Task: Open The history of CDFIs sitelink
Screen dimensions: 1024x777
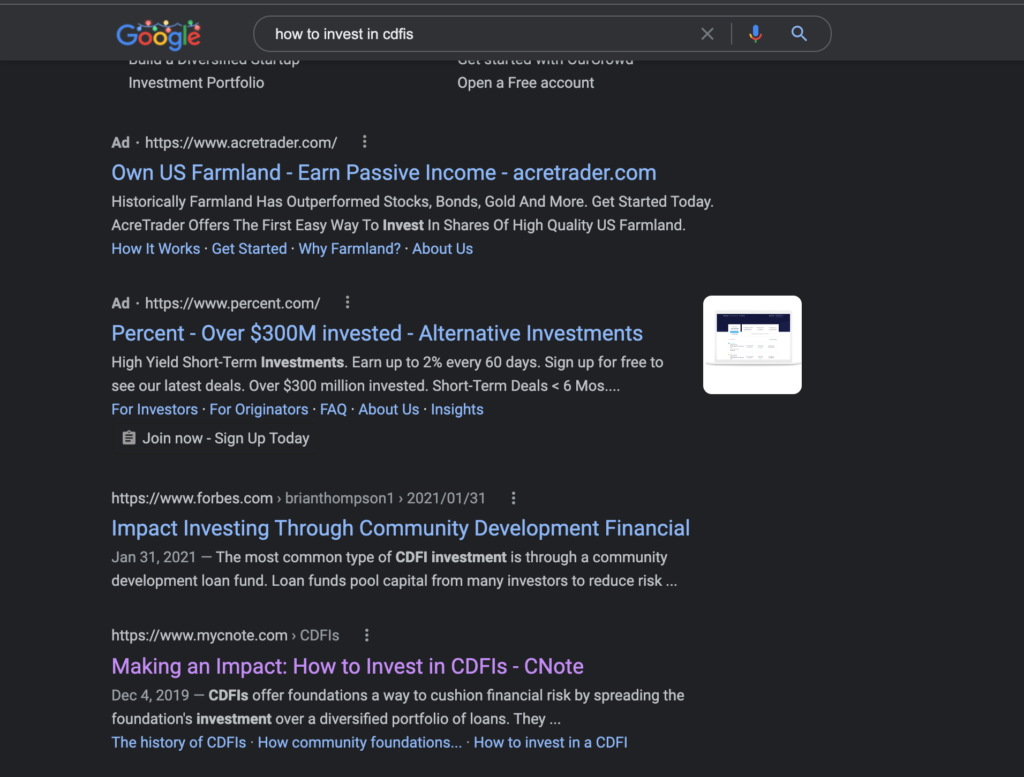Action: click(180, 742)
